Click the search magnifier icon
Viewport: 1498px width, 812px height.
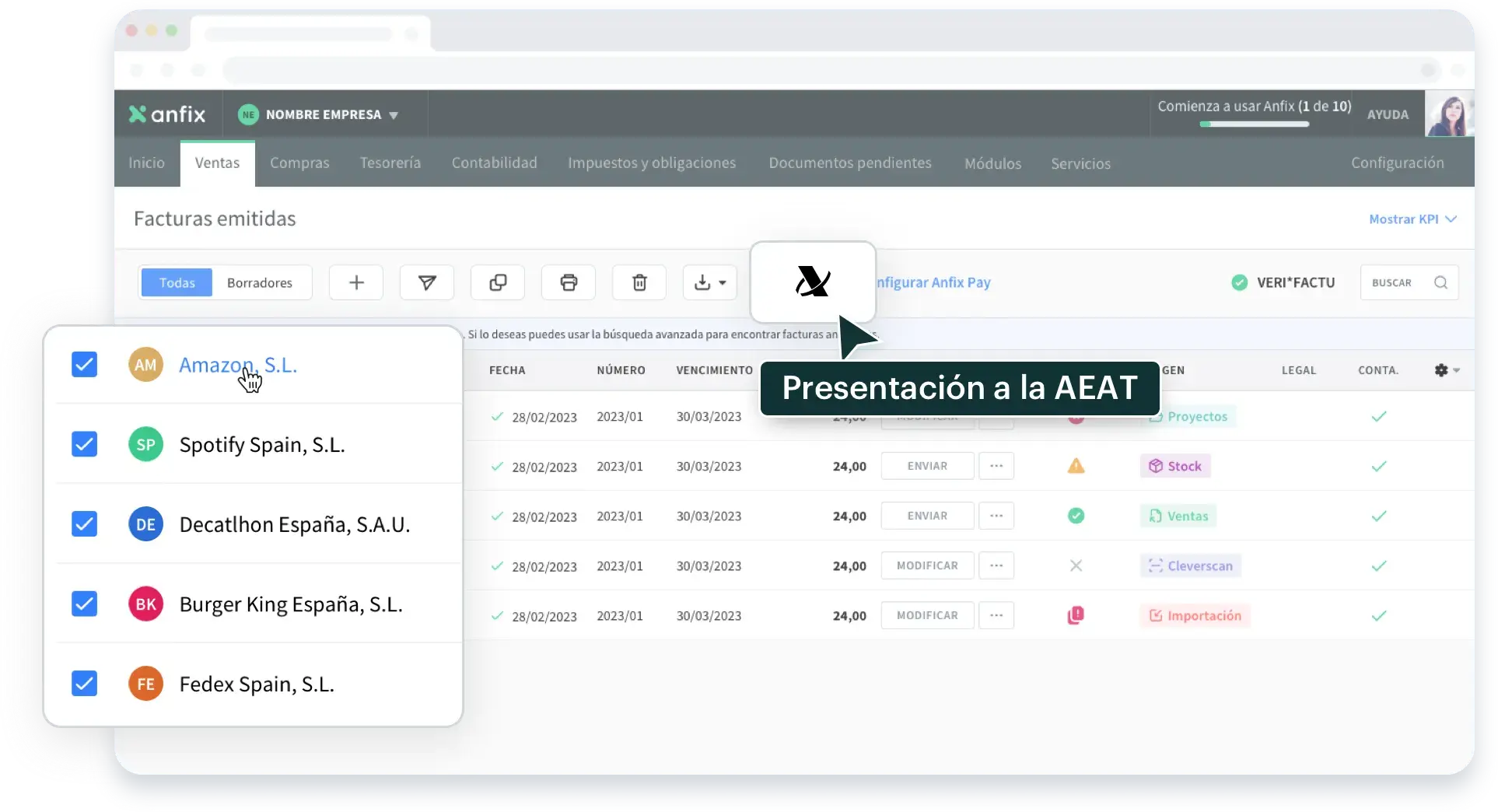(1440, 282)
